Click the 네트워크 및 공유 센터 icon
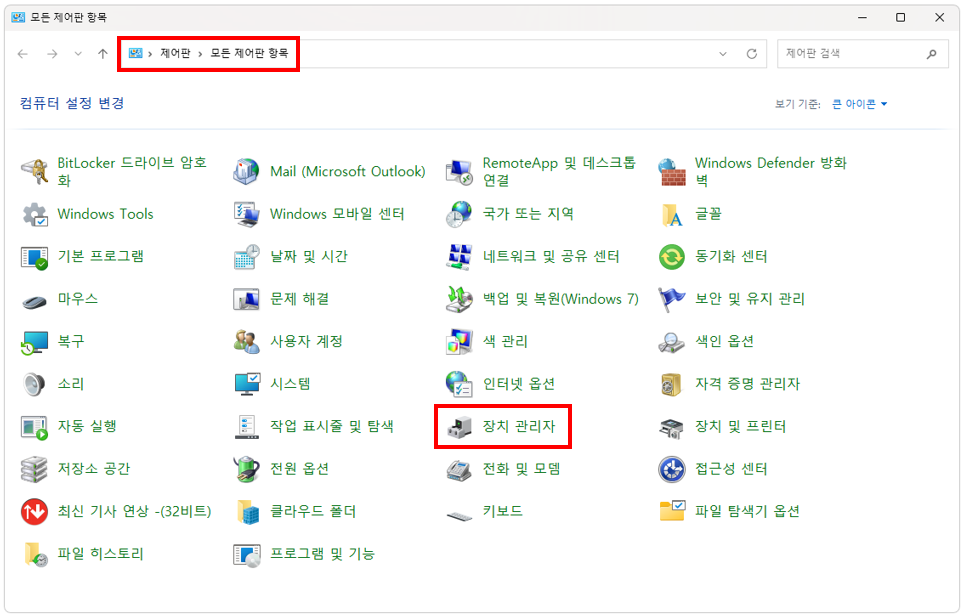Image resolution: width=962 pixels, height=615 pixels. click(x=459, y=257)
